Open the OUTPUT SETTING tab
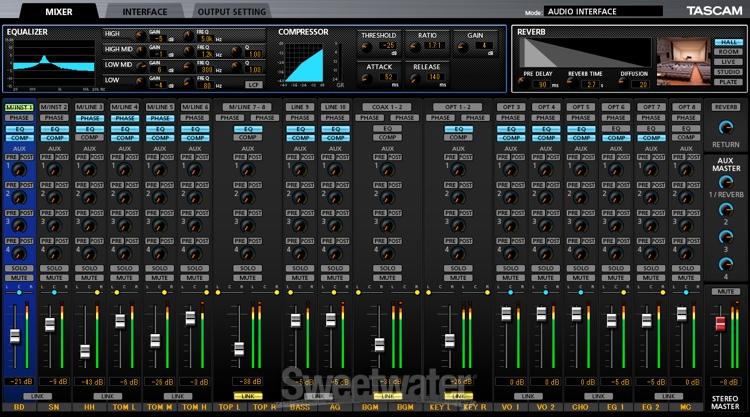 coord(232,11)
